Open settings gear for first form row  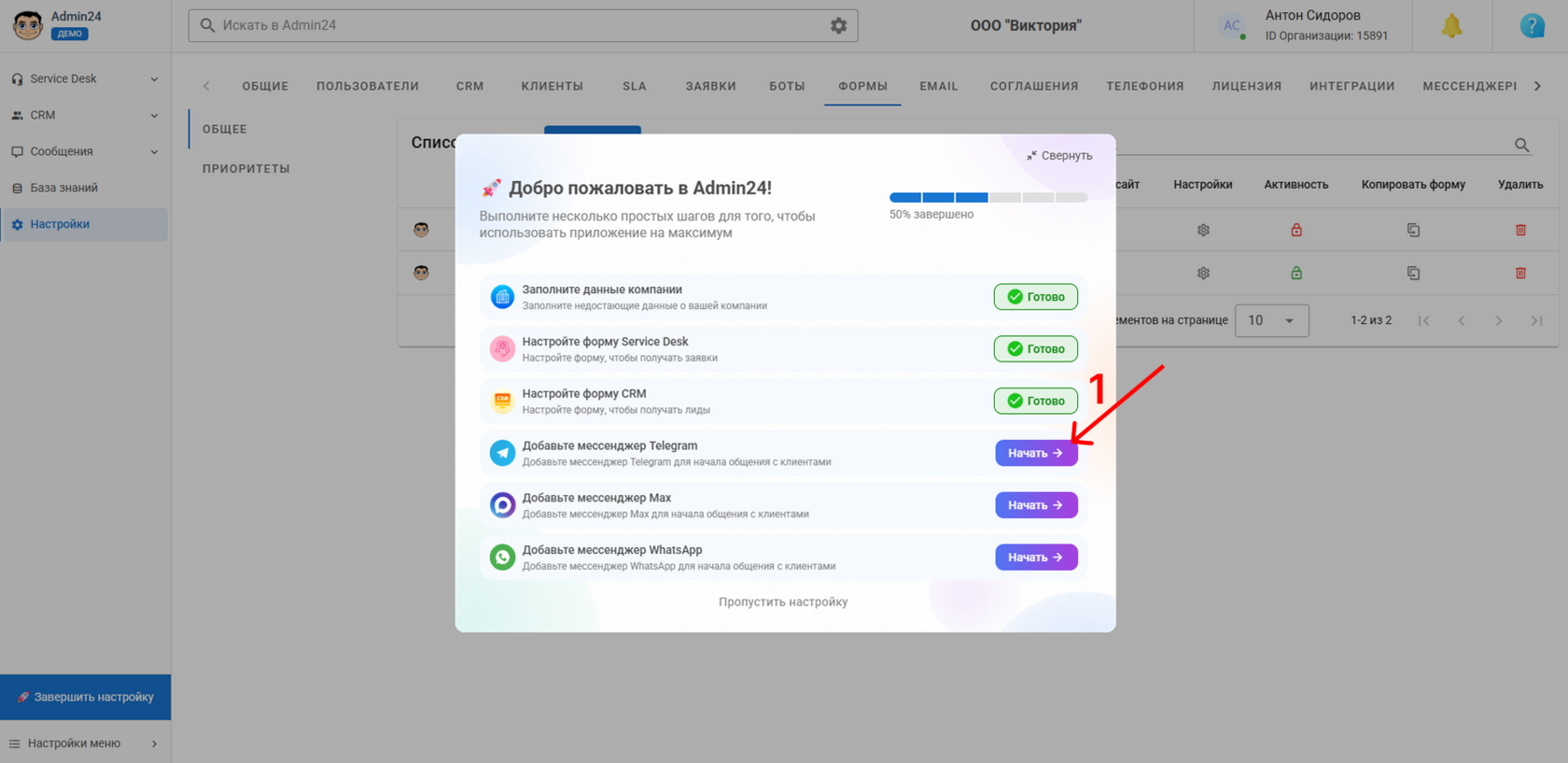tap(1203, 230)
